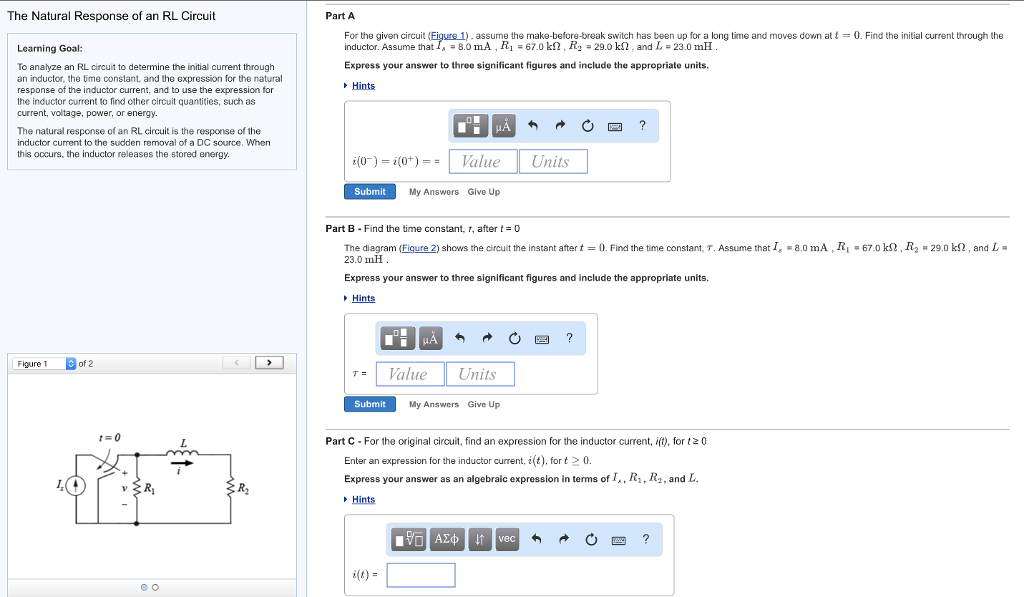Click the subscript/superscript icon in Part C
Screen dimensions: 1024x597
[479, 539]
